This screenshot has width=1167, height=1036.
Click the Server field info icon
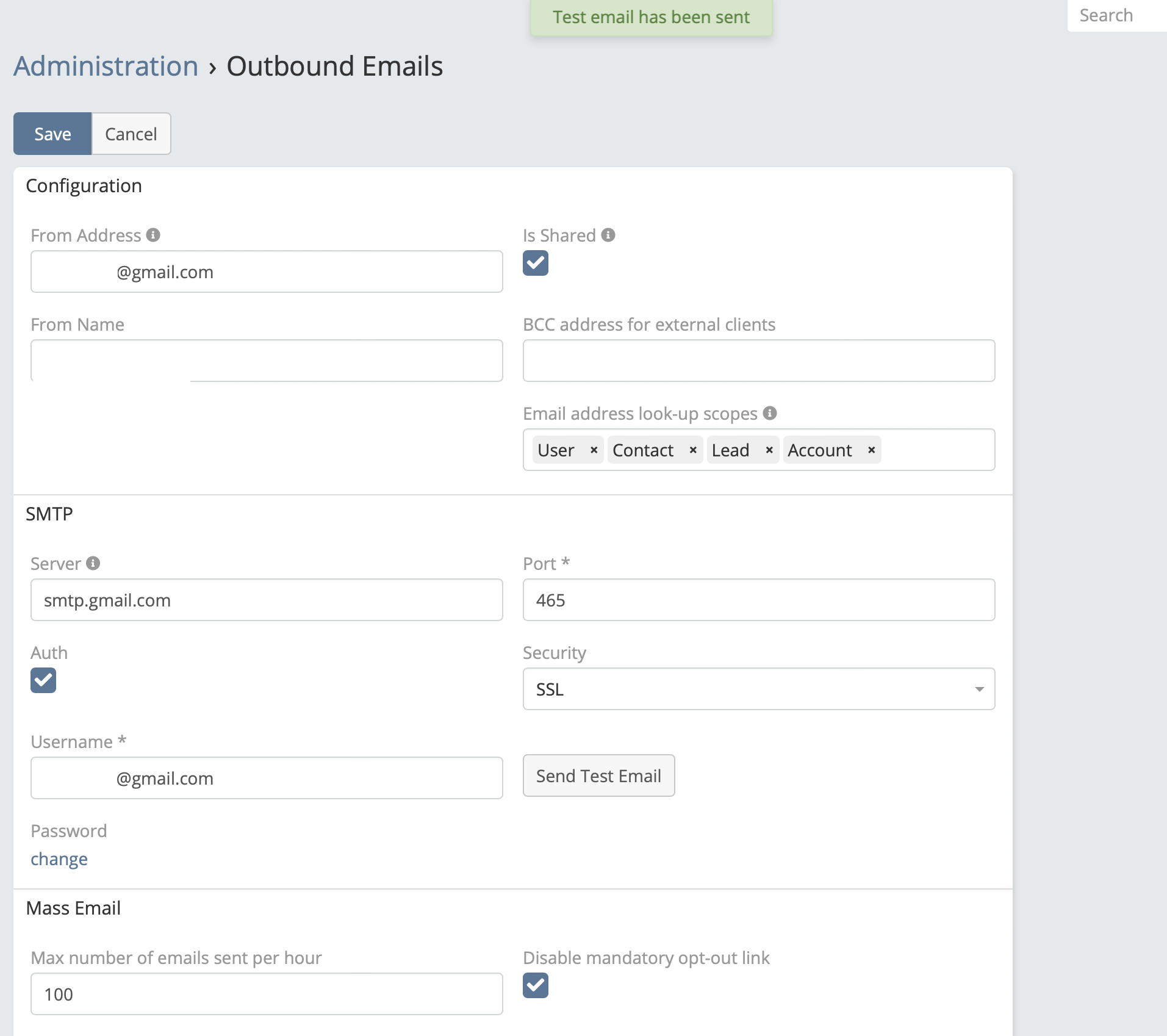93,563
